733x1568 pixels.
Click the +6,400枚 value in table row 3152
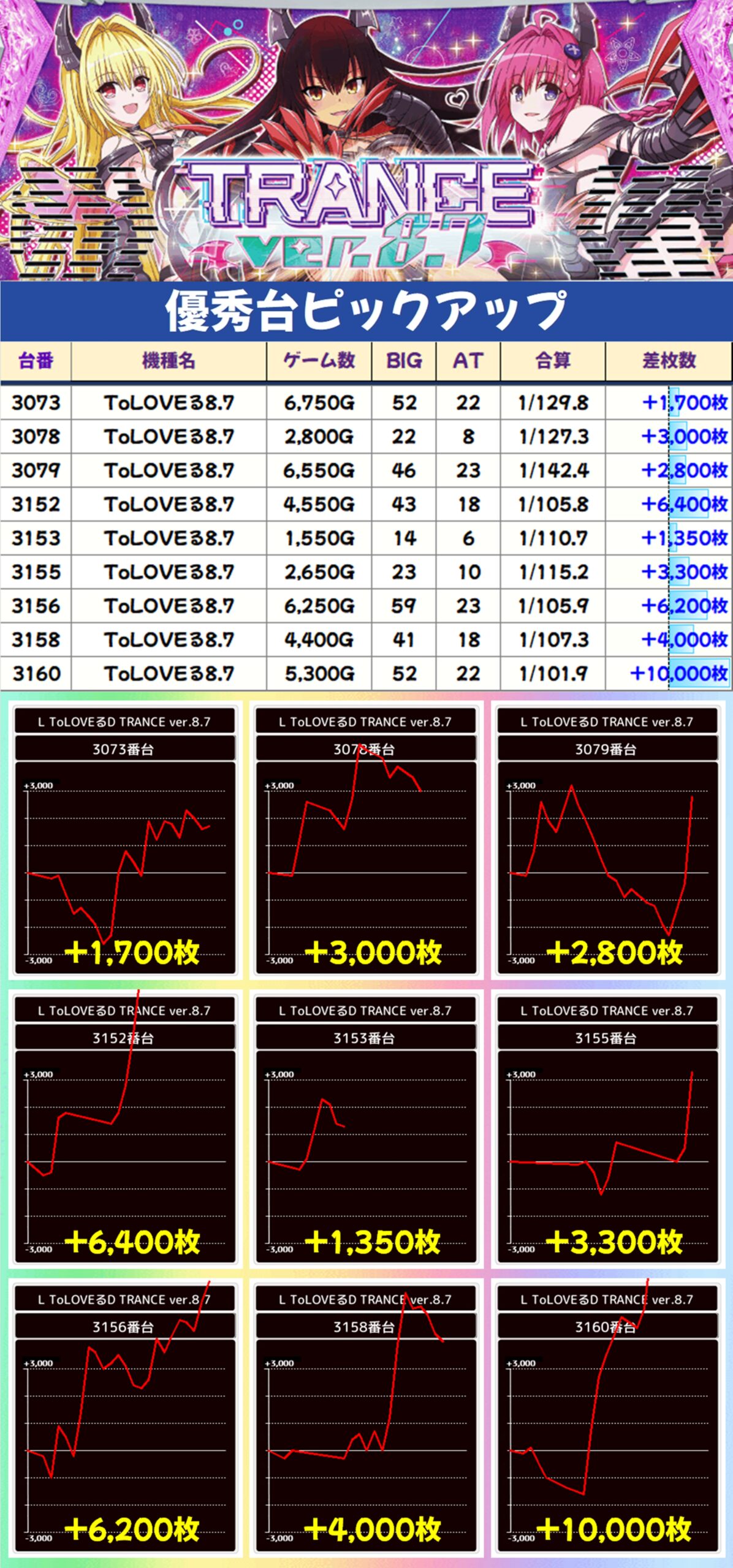pos(684,504)
